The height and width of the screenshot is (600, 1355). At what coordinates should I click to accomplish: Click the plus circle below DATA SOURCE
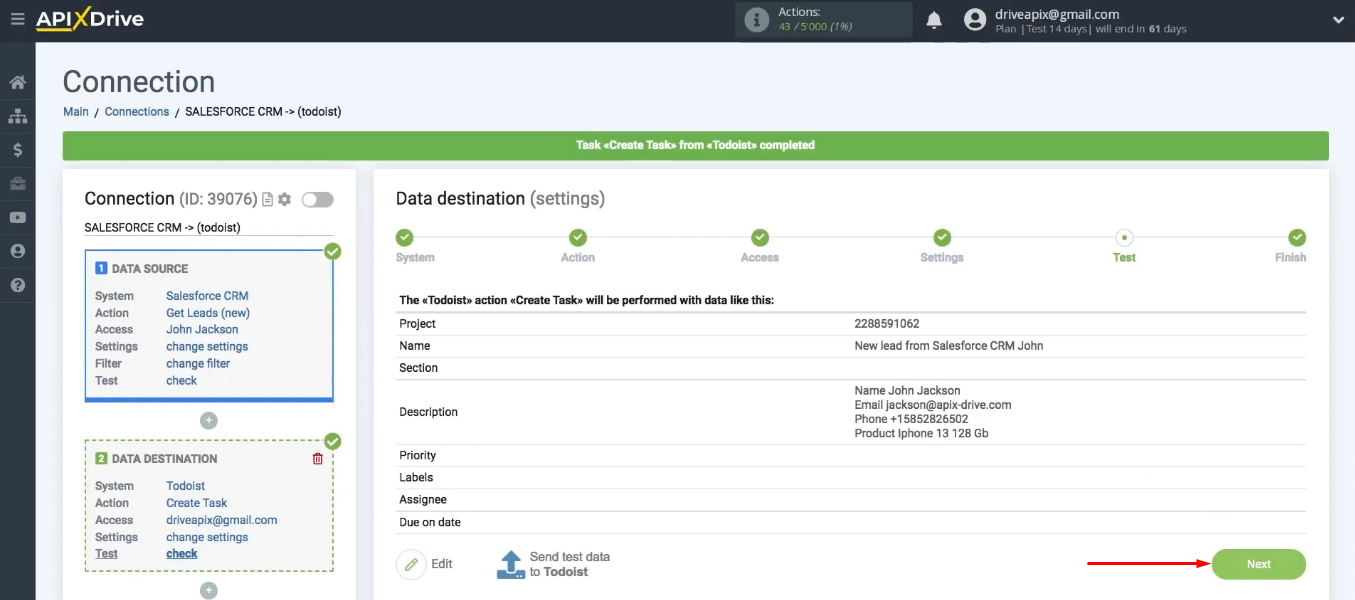point(208,420)
